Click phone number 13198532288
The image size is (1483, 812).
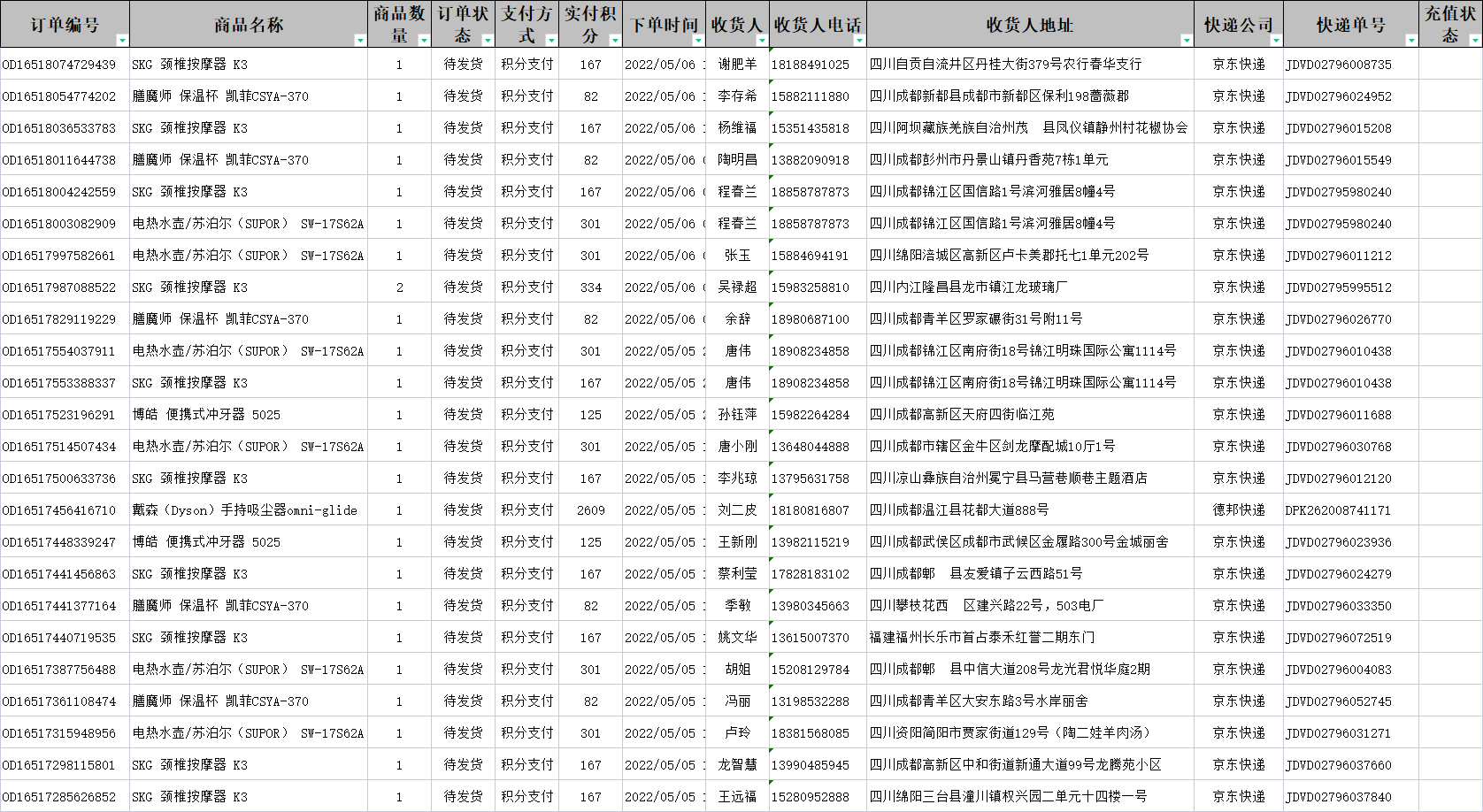pyautogui.click(x=818, y=701)
